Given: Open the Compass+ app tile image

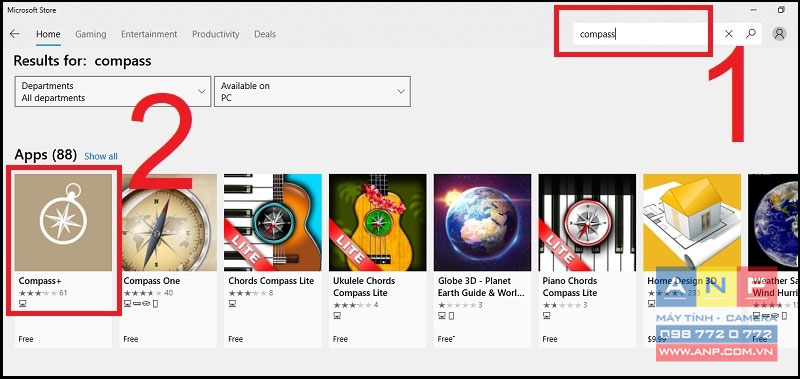Looking at the screenshot, I should pos(63,222).
